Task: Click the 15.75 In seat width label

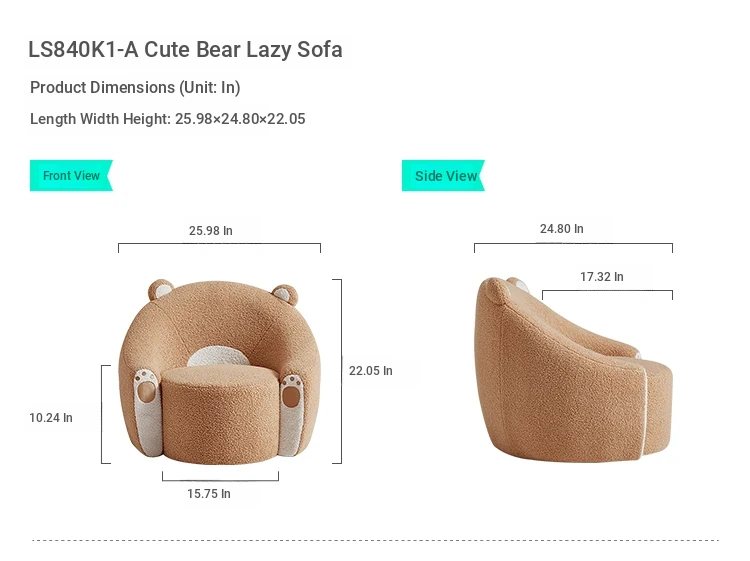Action: (209, 494)
